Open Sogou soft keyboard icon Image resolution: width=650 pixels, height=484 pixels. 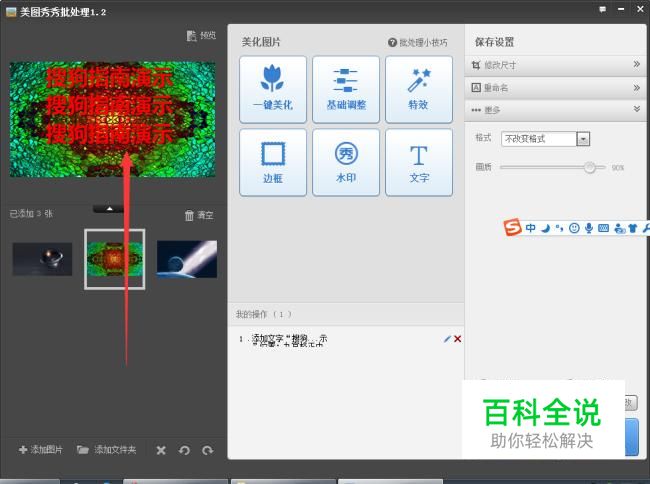pos(604,228)
